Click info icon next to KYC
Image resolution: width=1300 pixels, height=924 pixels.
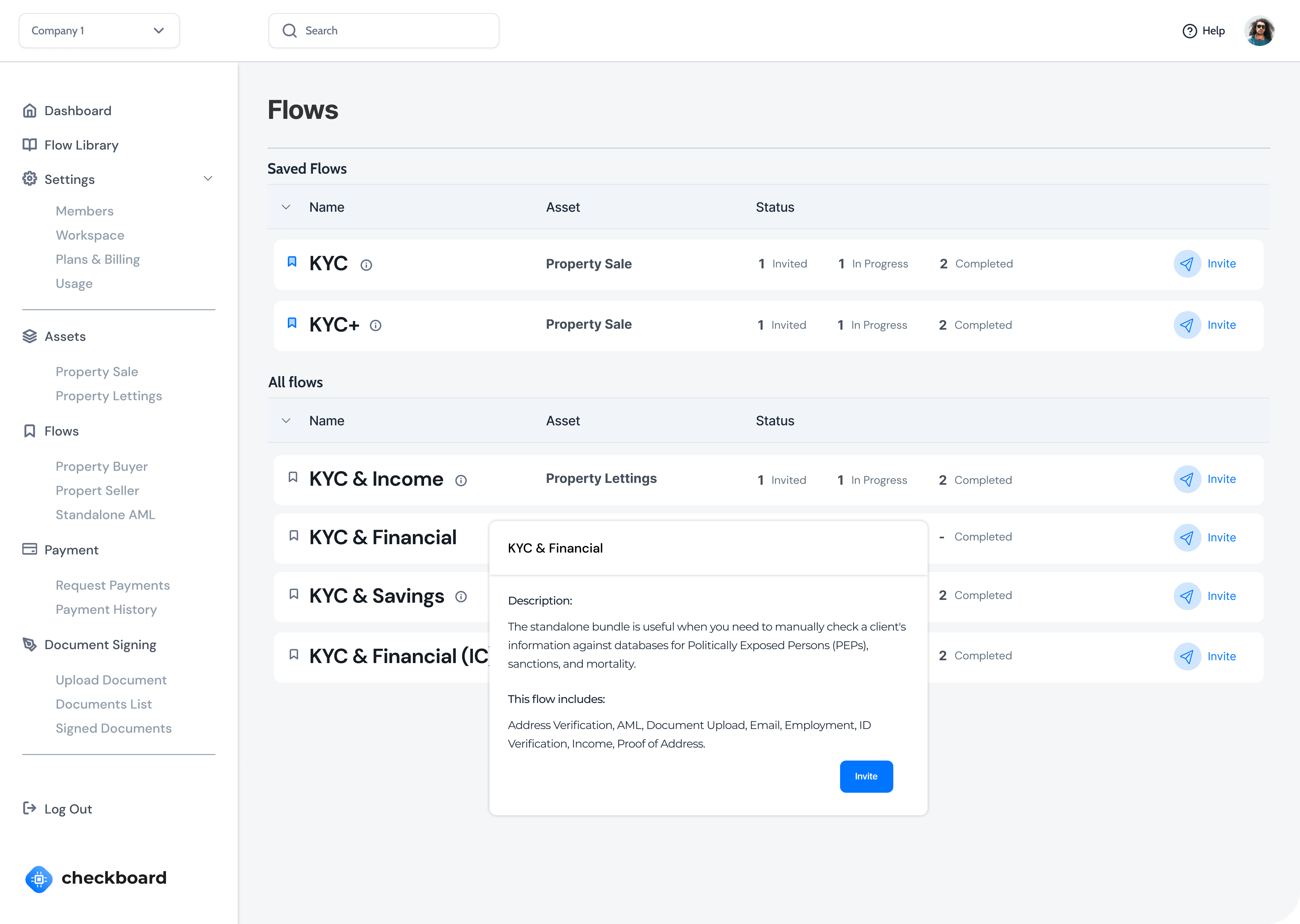pos(366,265)
